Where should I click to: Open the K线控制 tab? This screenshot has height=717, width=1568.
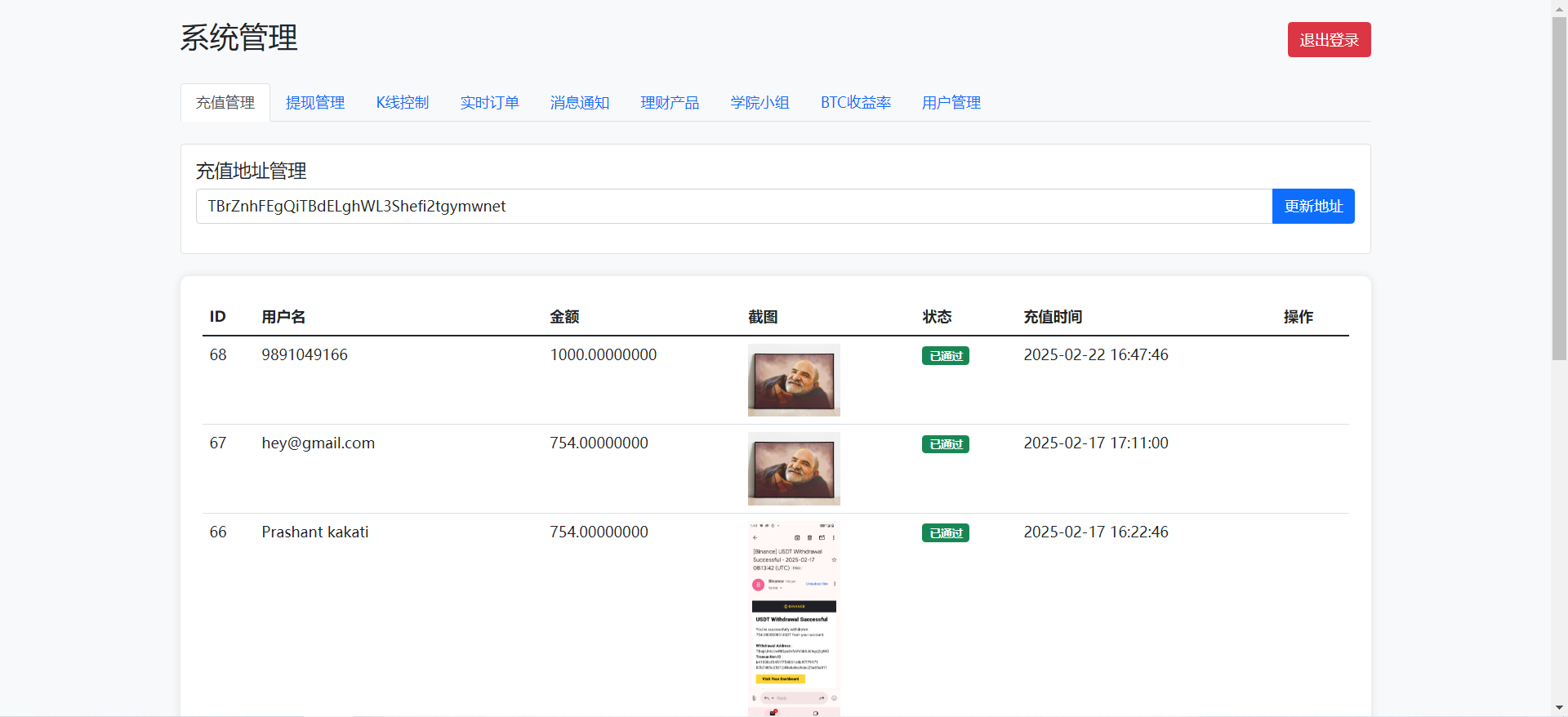[402, 103]
